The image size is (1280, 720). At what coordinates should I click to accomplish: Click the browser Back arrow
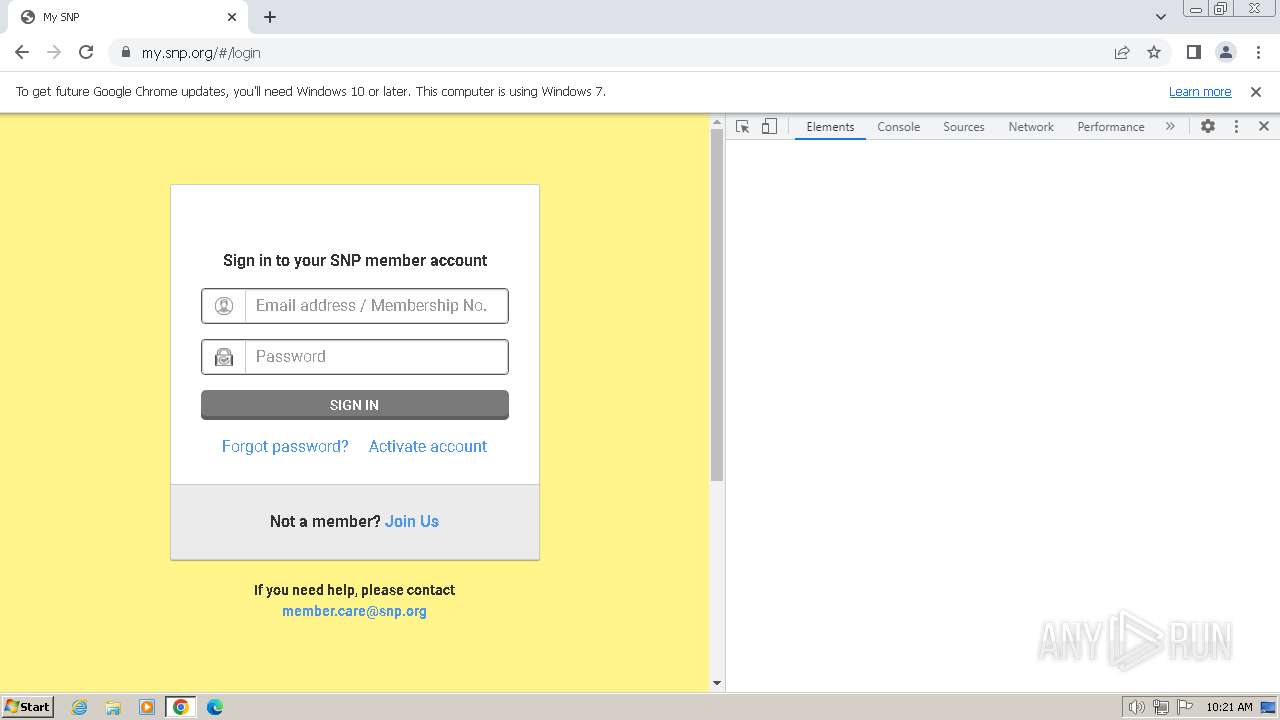click(x=22, y=53)
